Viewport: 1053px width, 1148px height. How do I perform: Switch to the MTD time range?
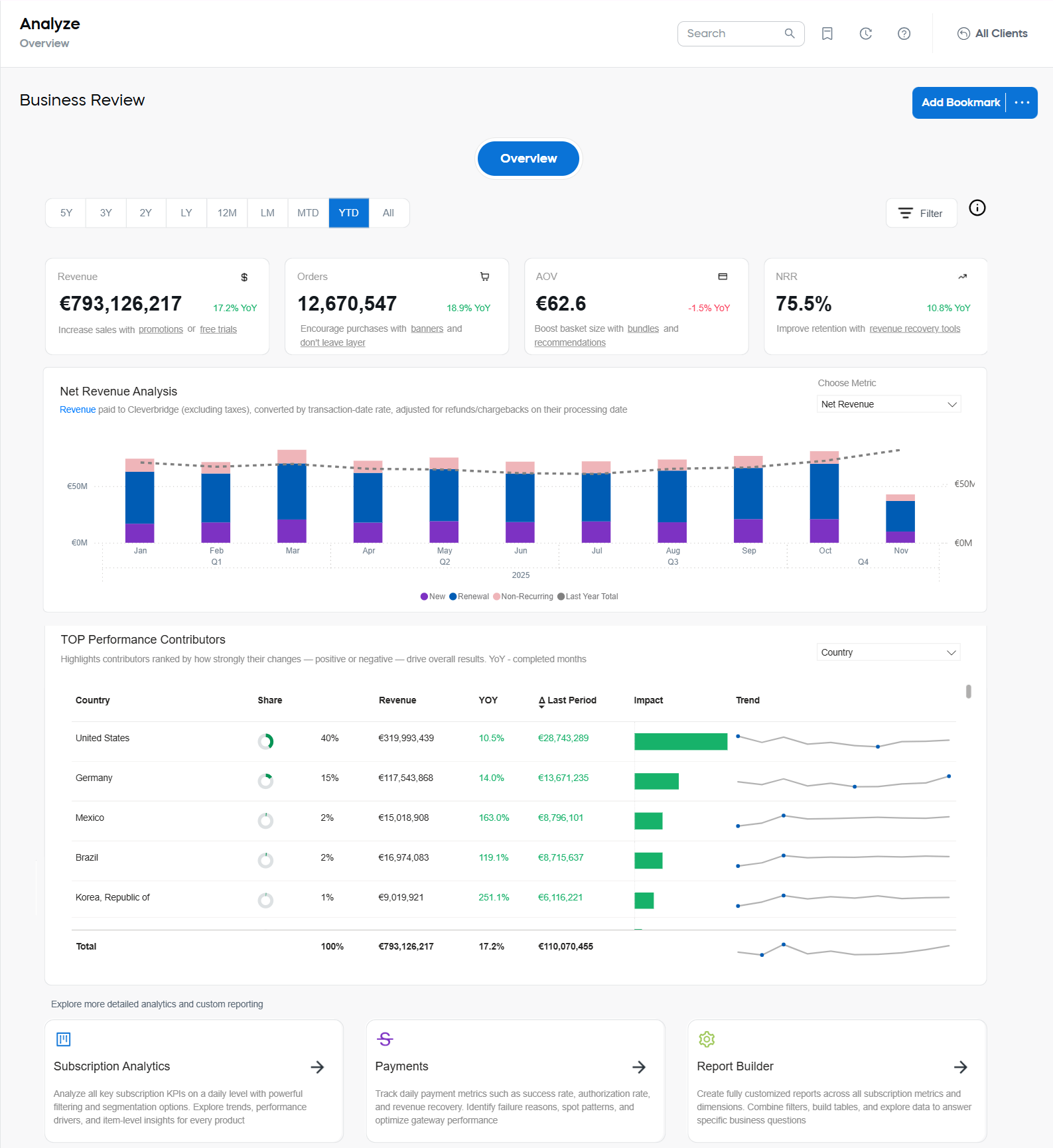[x=308, y=213]
